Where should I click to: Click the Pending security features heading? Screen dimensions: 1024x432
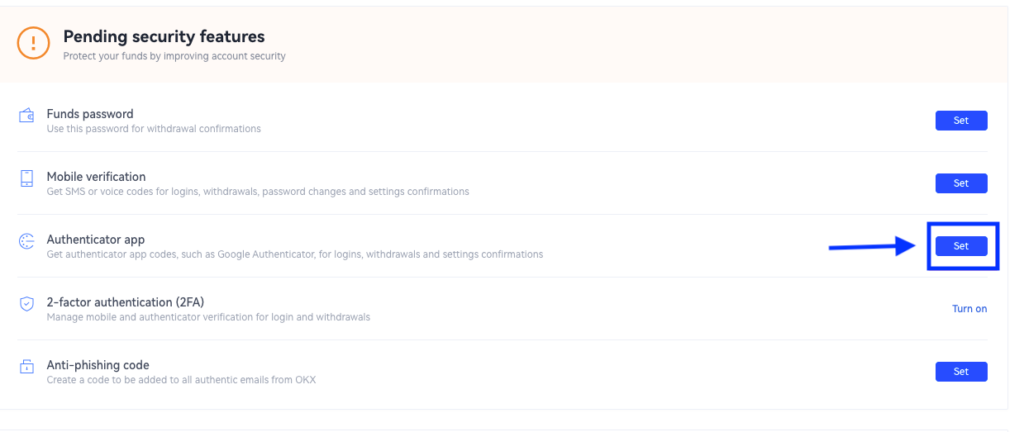point(164,37)
